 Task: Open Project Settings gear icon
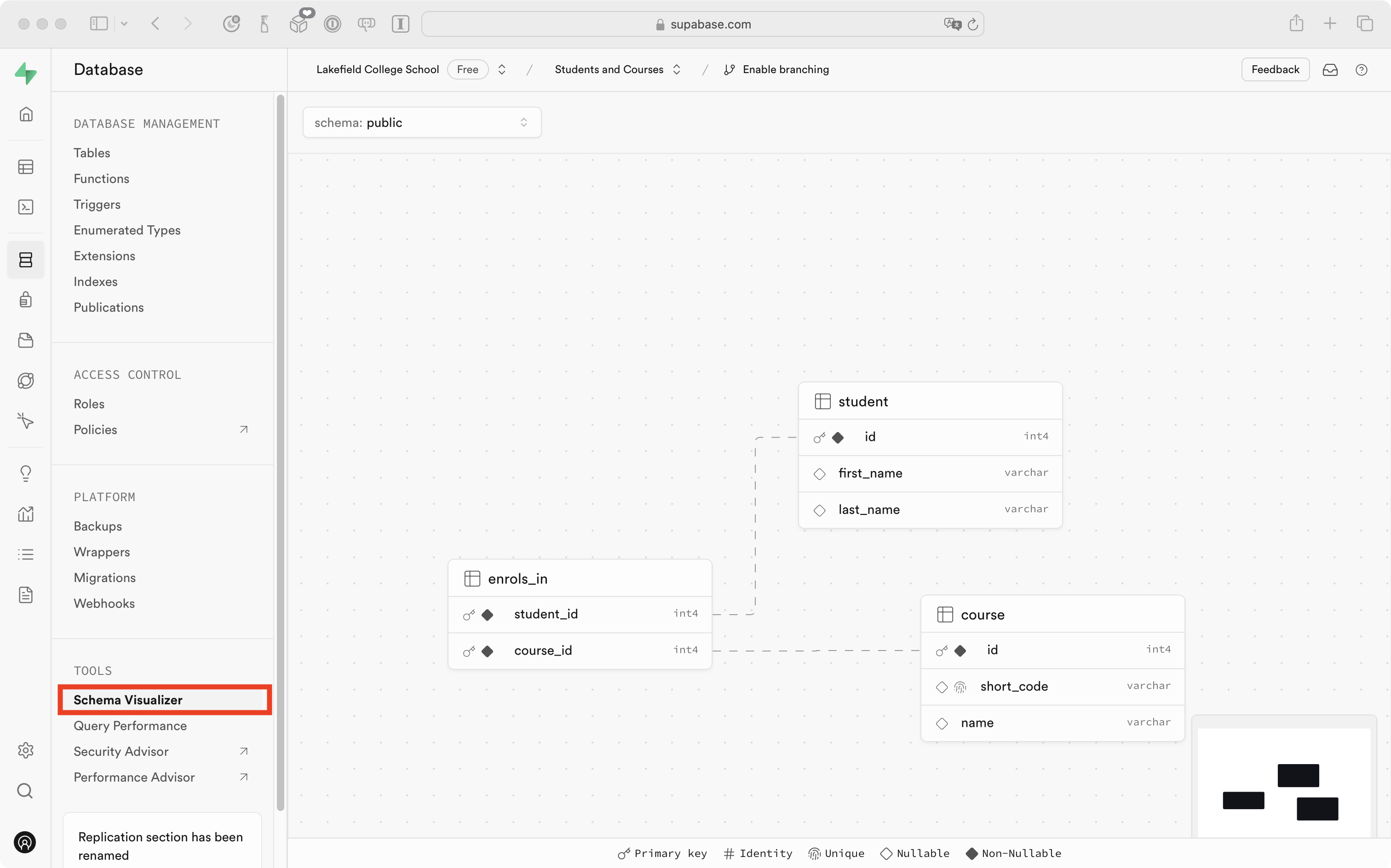click(x=26, y=750)
